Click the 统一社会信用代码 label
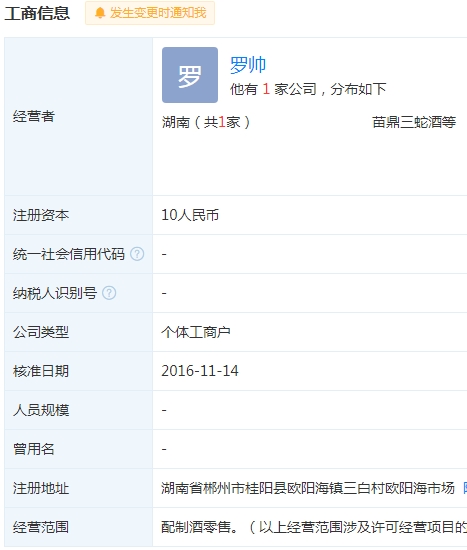 69,254
